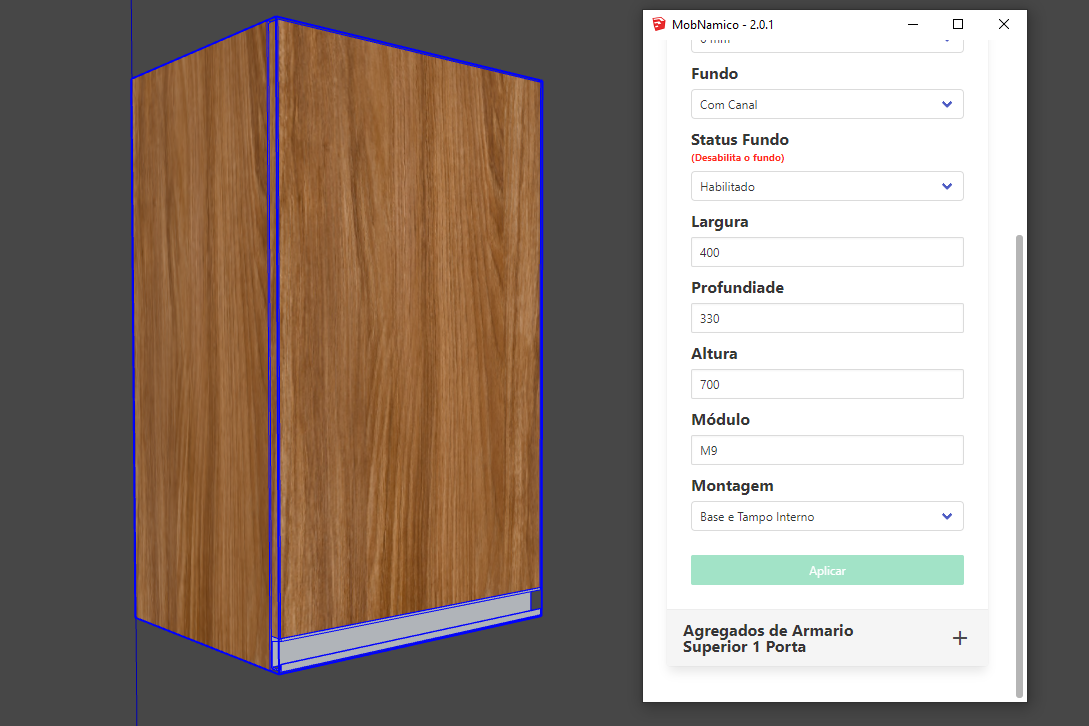Maximize the MobNamico window
The width and height of the screenshot is (1089, 726).
click(958, 24)
